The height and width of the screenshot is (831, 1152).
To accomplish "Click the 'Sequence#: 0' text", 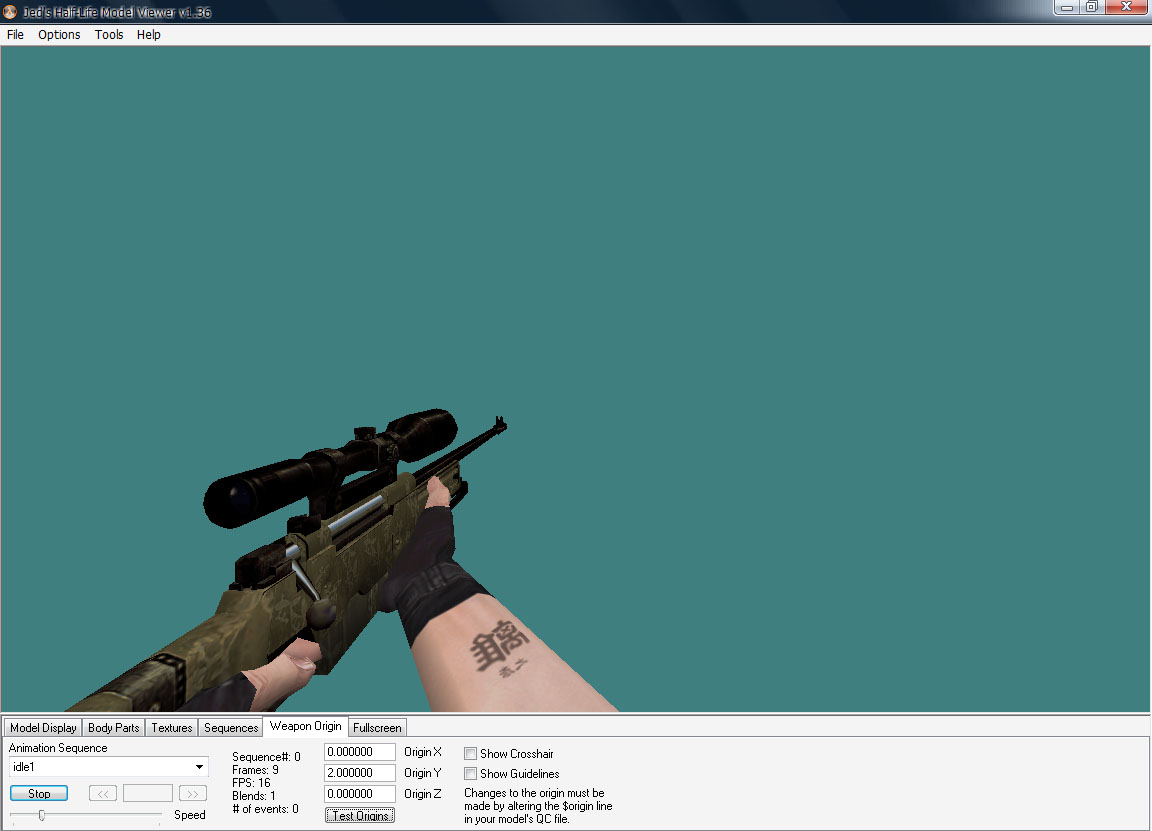I will (x=266, y=757).
